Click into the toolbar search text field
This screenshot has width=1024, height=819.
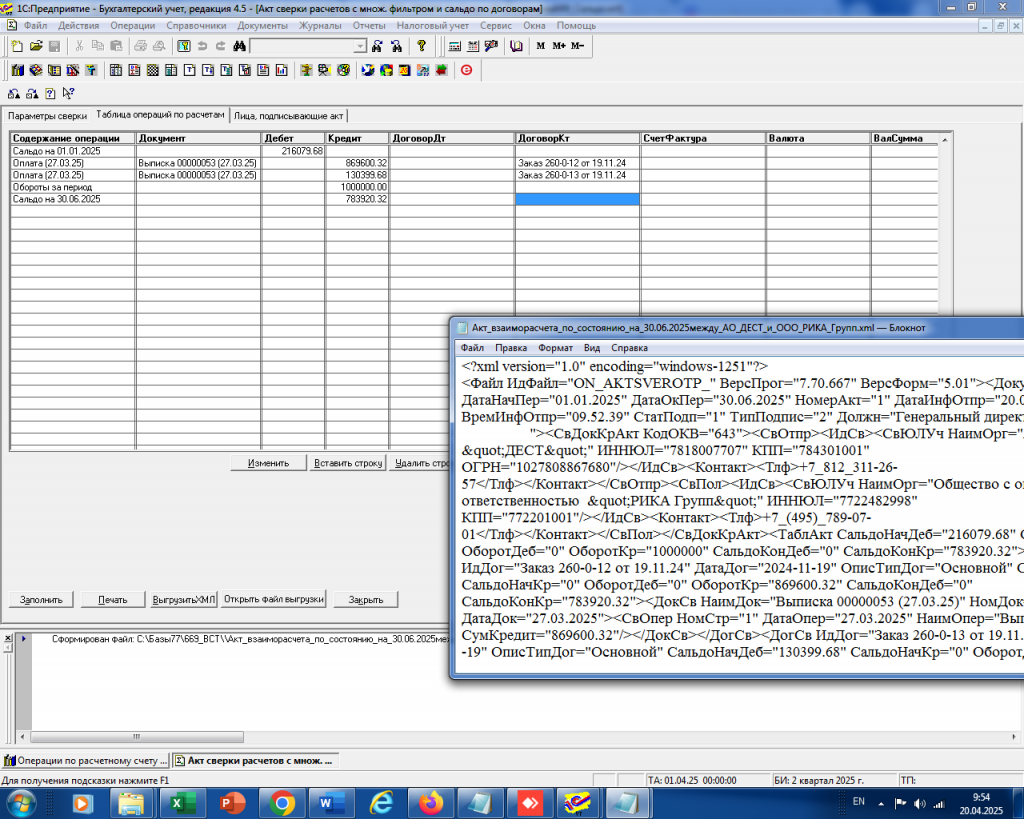(x=302, y=46)
